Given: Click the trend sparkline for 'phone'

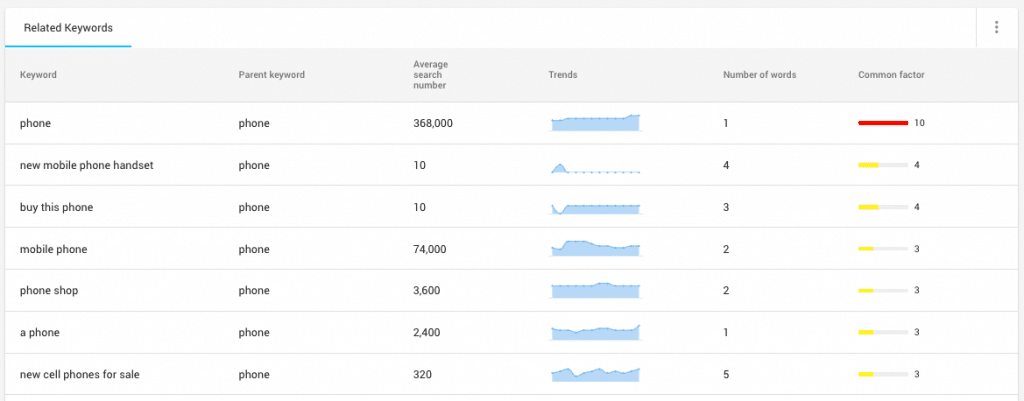Looking at the screenshot, I should (595, 123).
